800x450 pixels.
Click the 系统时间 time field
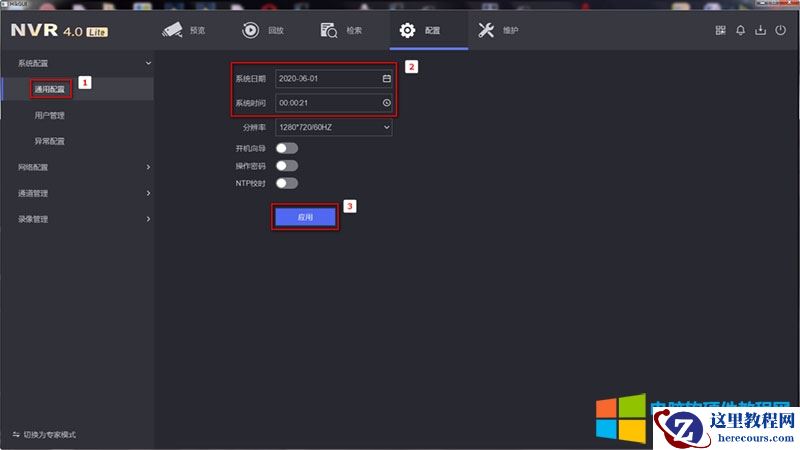334,103
